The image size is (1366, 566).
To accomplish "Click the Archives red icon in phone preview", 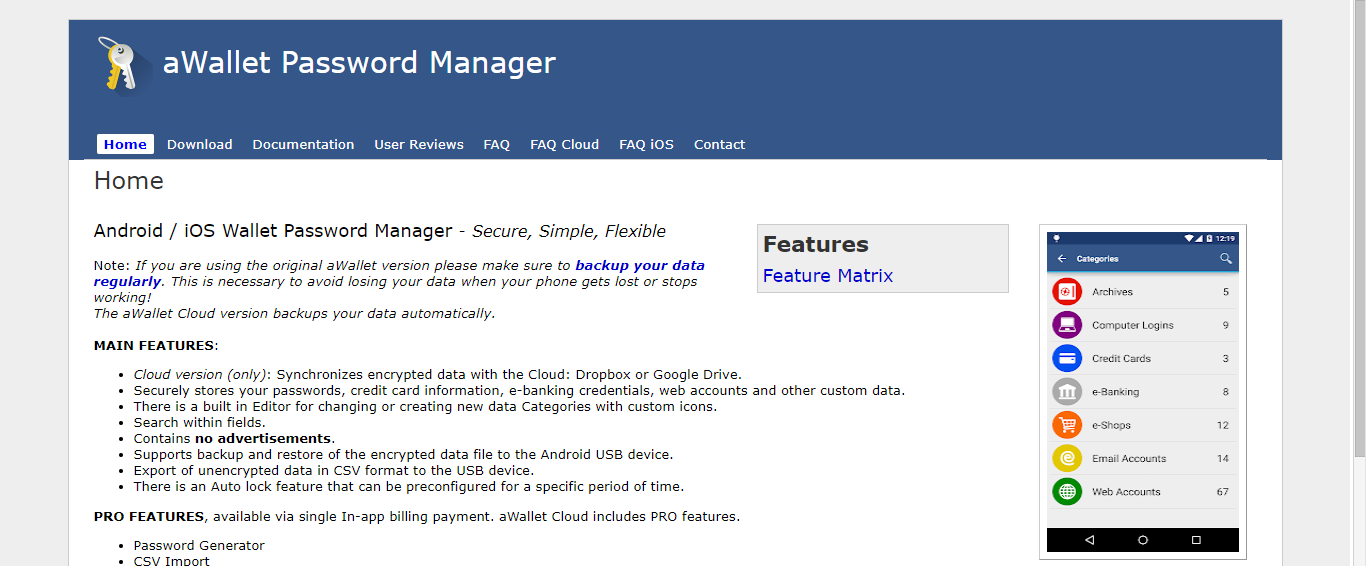I will click(x=1067, y=292).
